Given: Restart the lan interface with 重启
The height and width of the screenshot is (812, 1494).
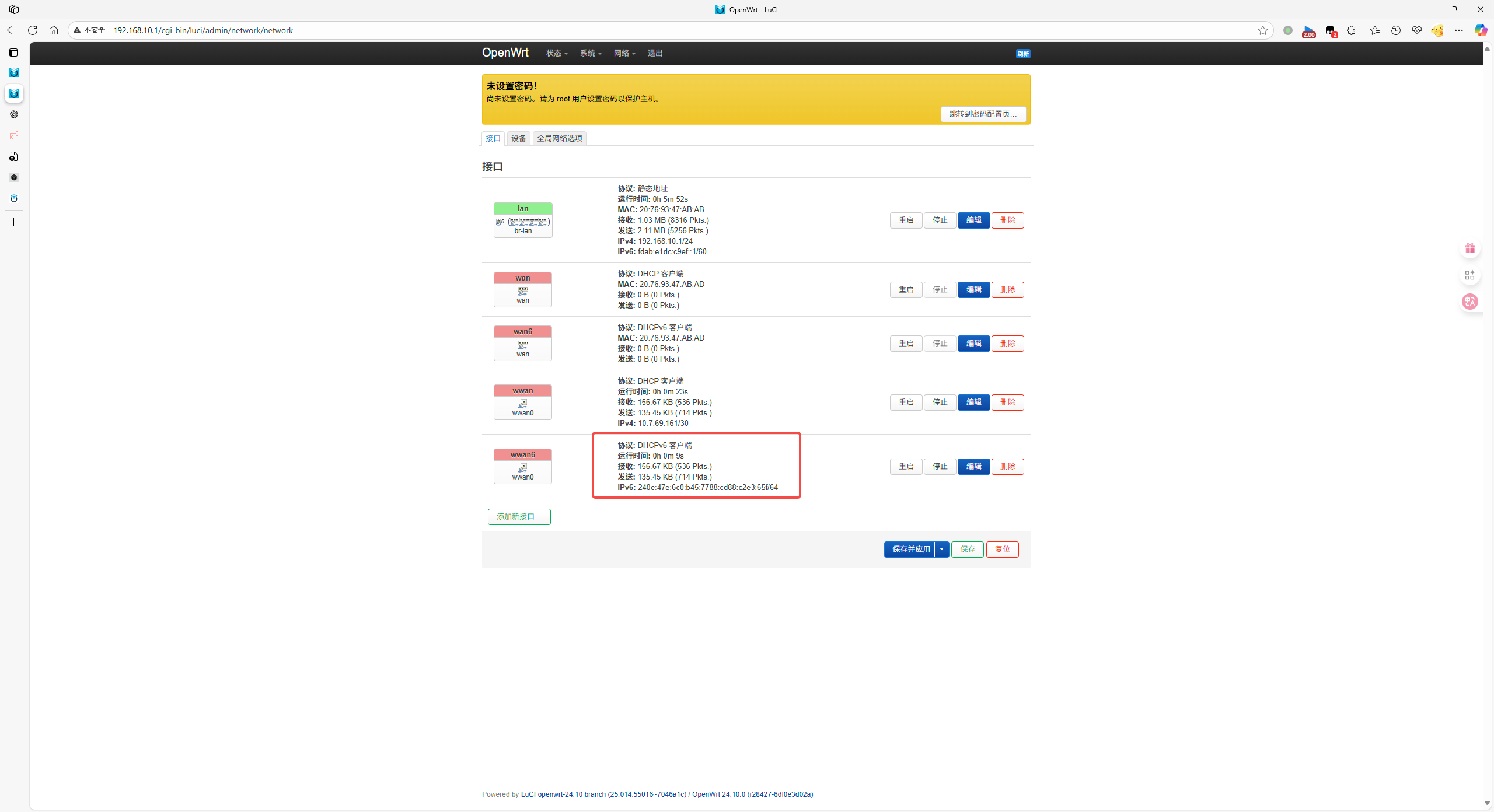Looking at the screenshot, I should click(906, 220).
